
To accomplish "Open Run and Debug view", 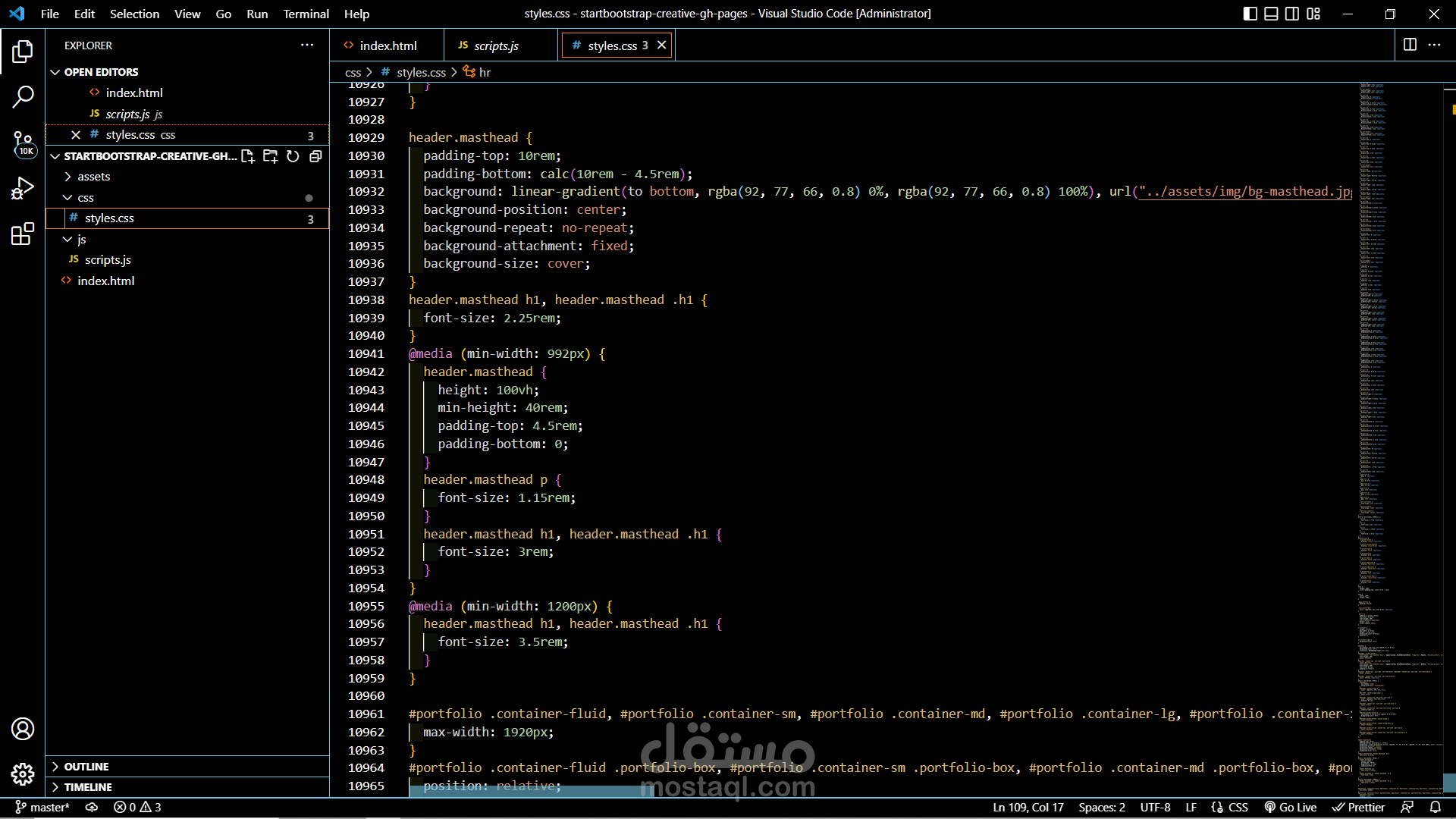I will 23,188.
